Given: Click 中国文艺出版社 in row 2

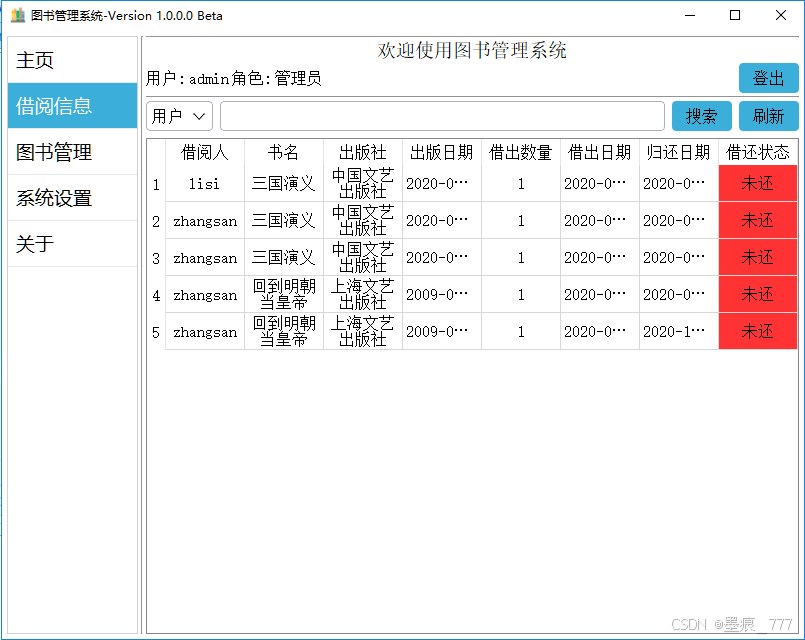Looking at the screenshot, I should tap(363, 221).
